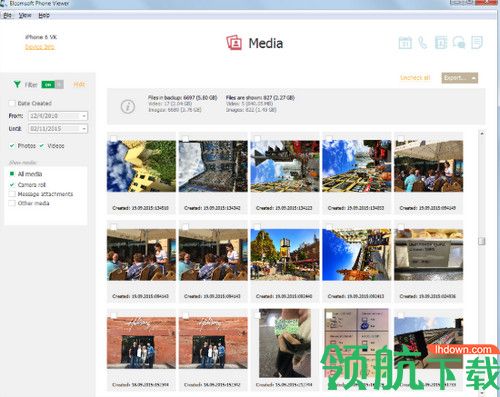
Task: Open the View menu
Action: pos(25,15)
